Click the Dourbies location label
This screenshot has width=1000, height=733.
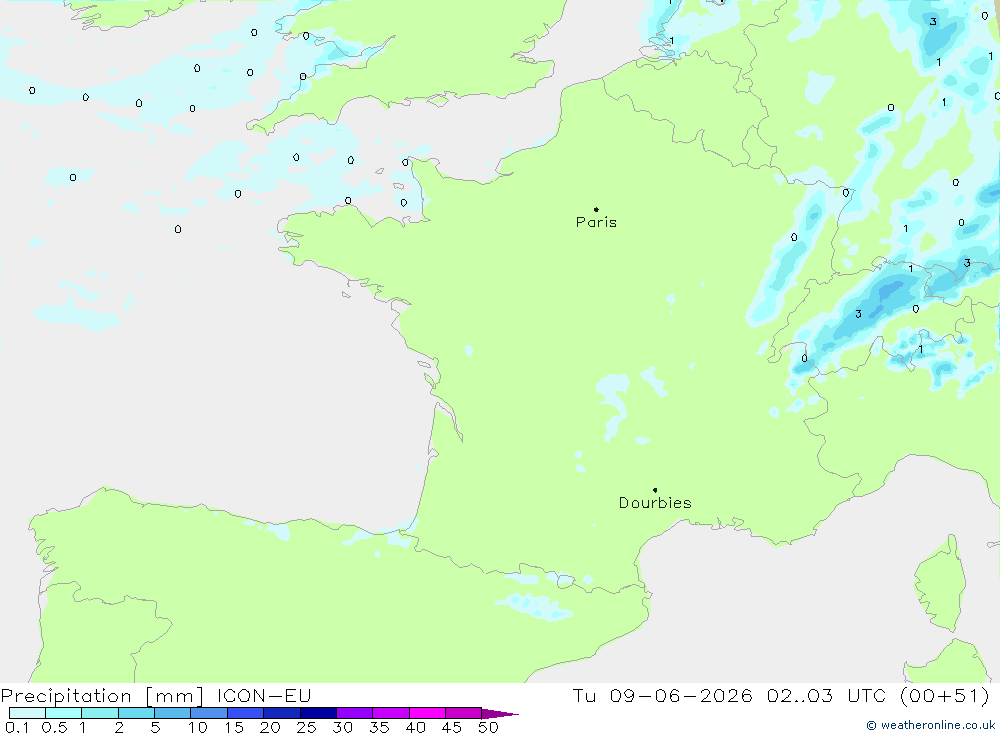(655, 503)
